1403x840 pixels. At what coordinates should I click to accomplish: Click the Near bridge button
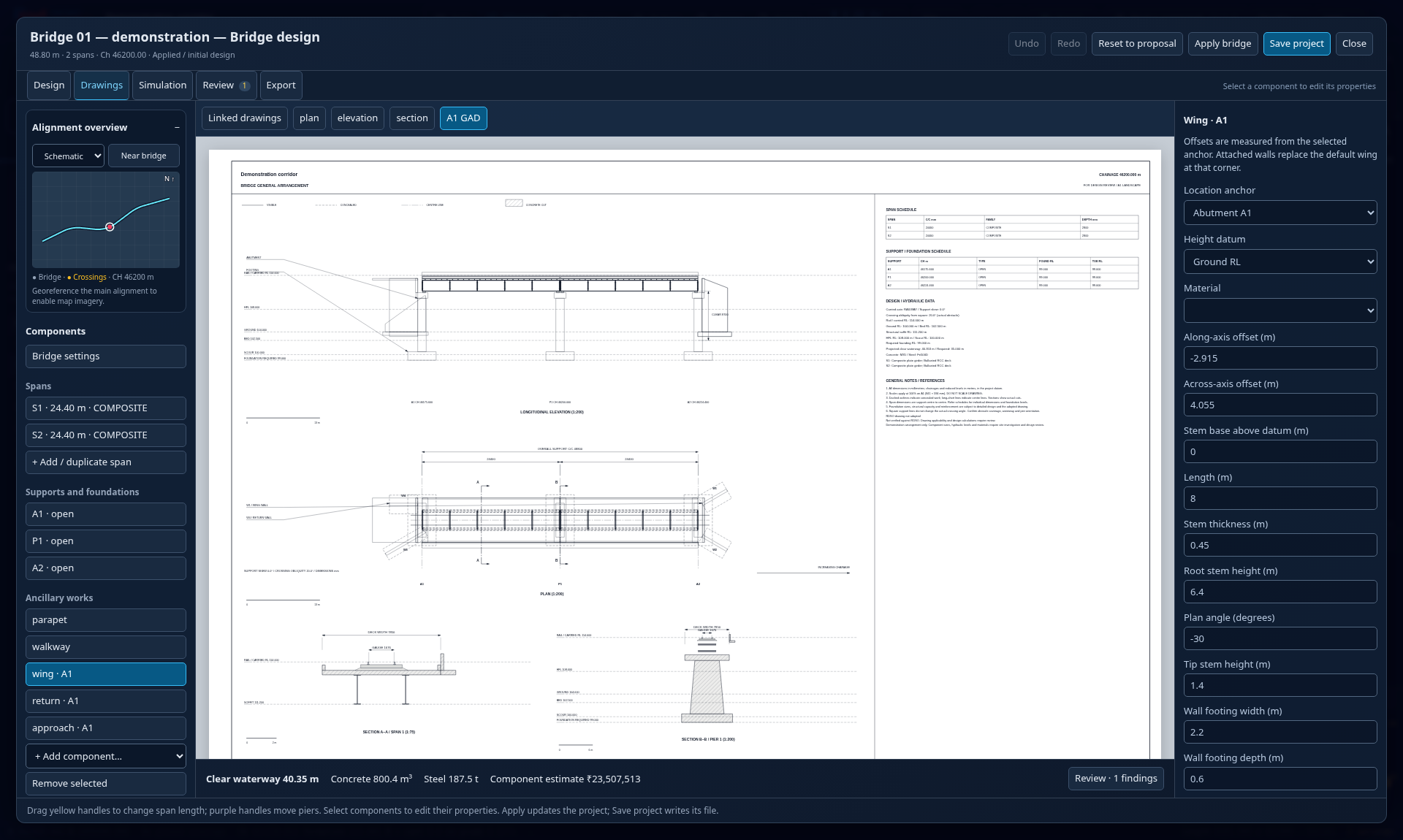pyautogui.click(x=143, y=156)
